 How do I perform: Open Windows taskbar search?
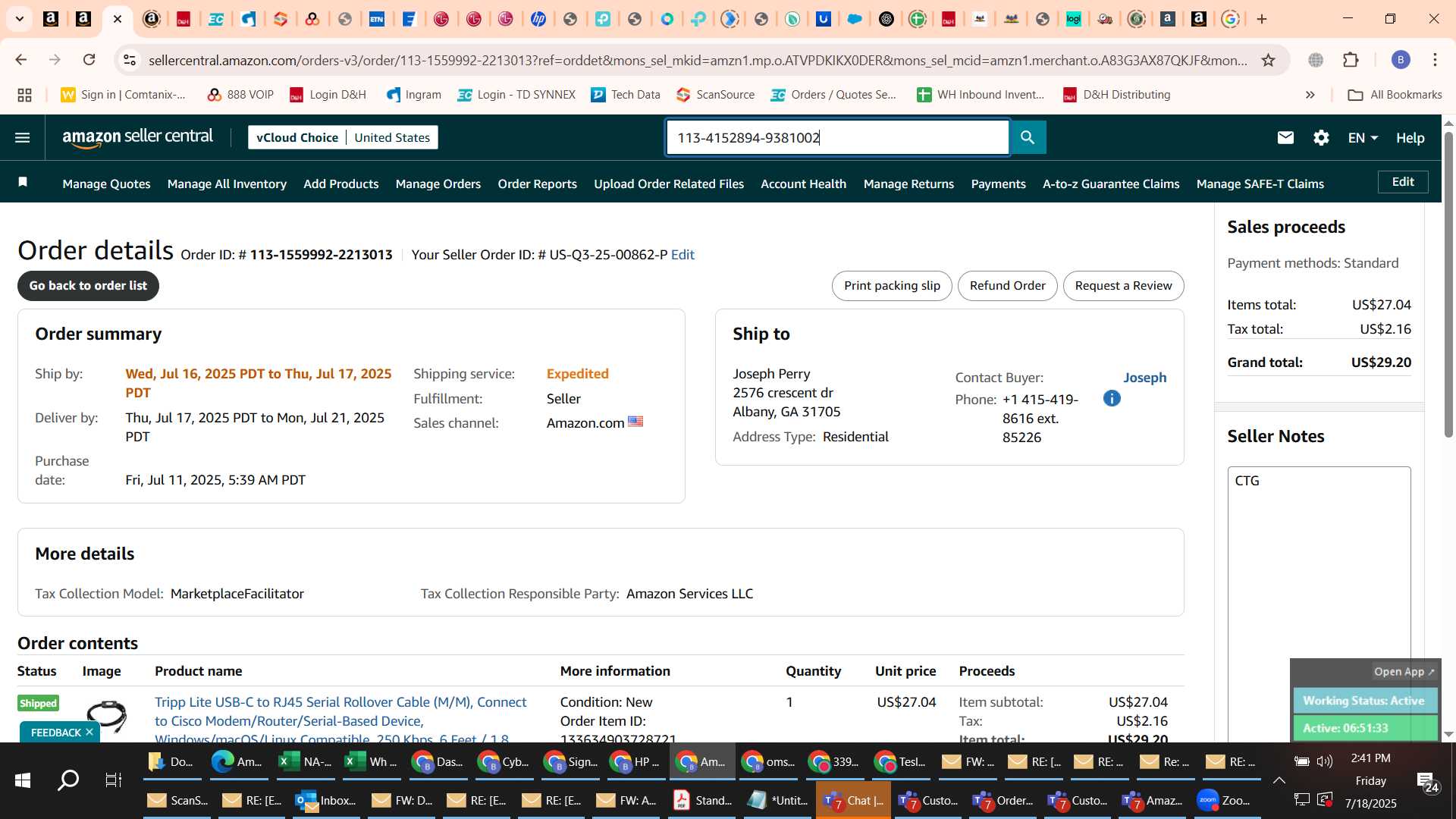point(68,780)
